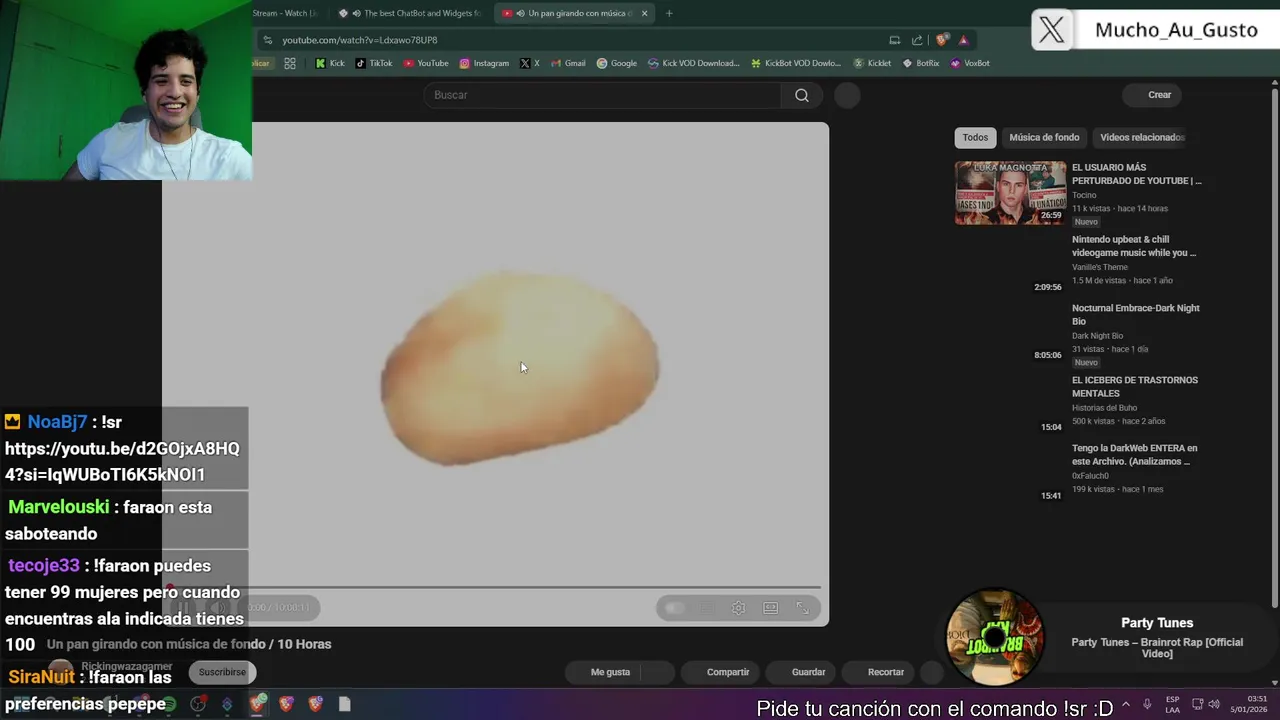Viewport: 1280px width, 720px height.
Task: Click the share page icon in address bar
Action: pos(917,40)
